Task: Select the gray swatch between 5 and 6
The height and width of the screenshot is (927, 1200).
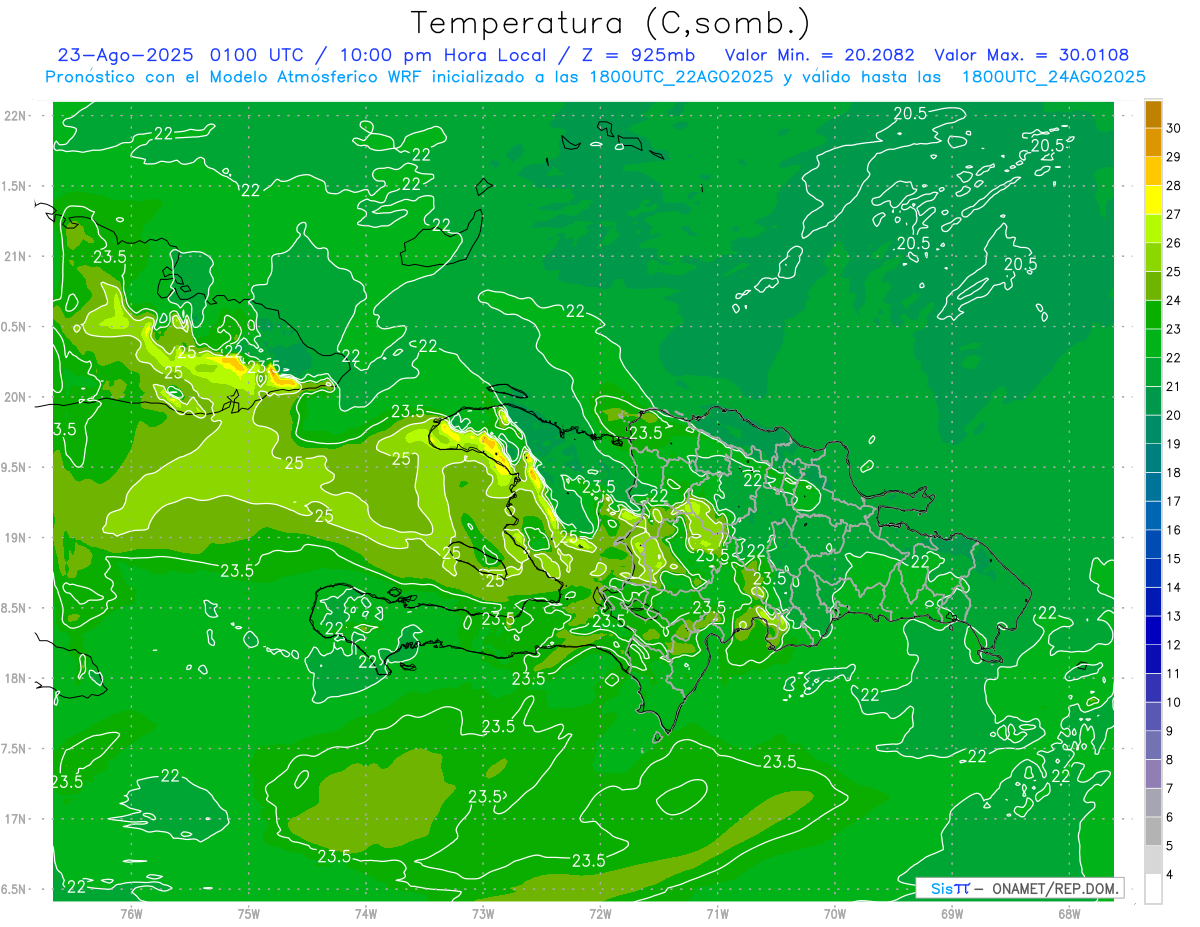Action: (1153, 831)
